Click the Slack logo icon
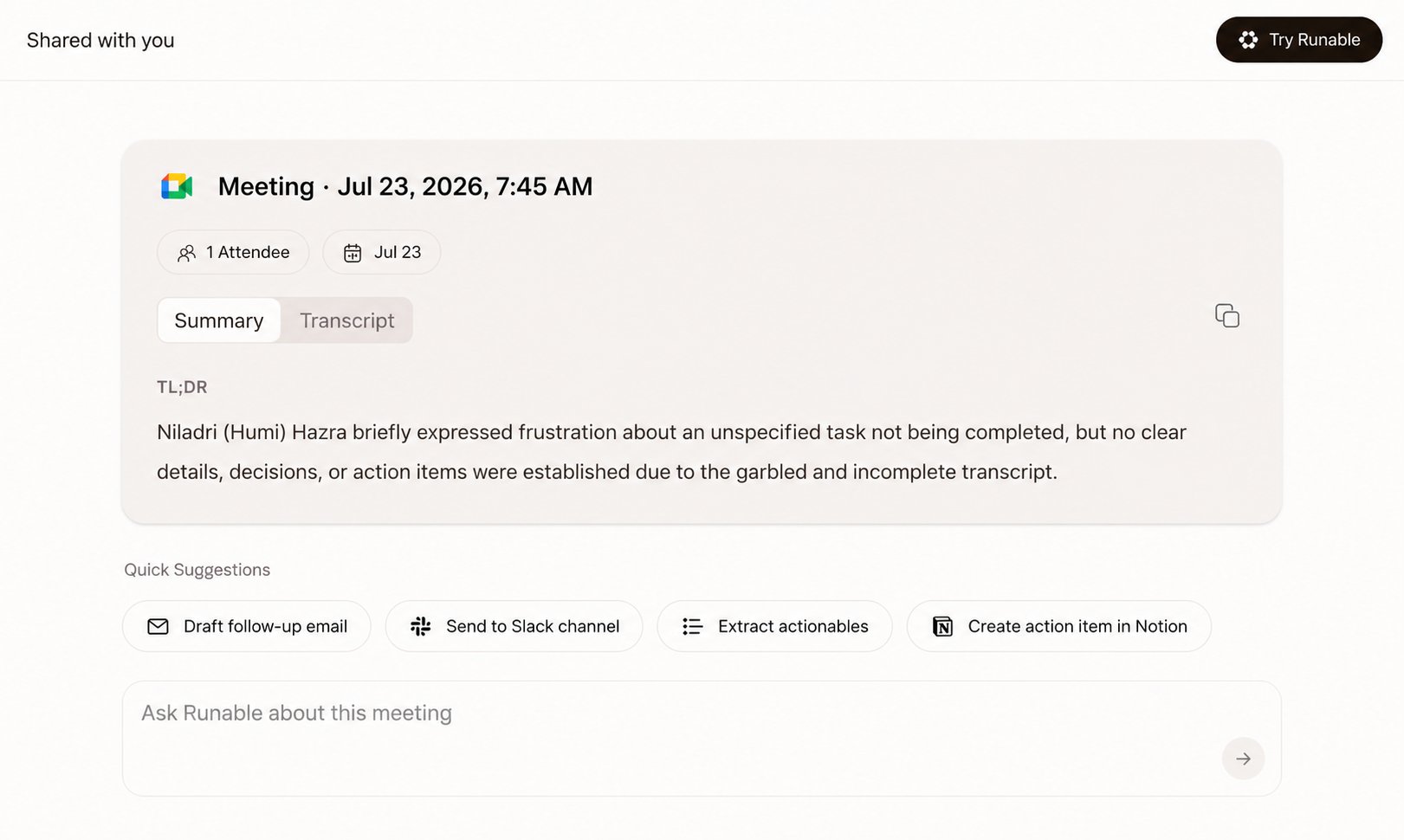 click(x=420, y=626)
